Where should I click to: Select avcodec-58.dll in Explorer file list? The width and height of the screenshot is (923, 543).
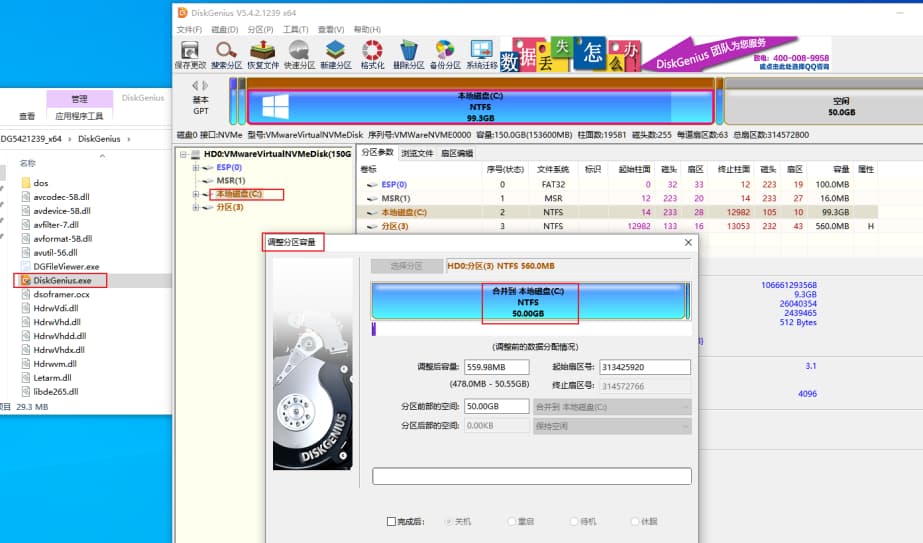pos(61,197)
